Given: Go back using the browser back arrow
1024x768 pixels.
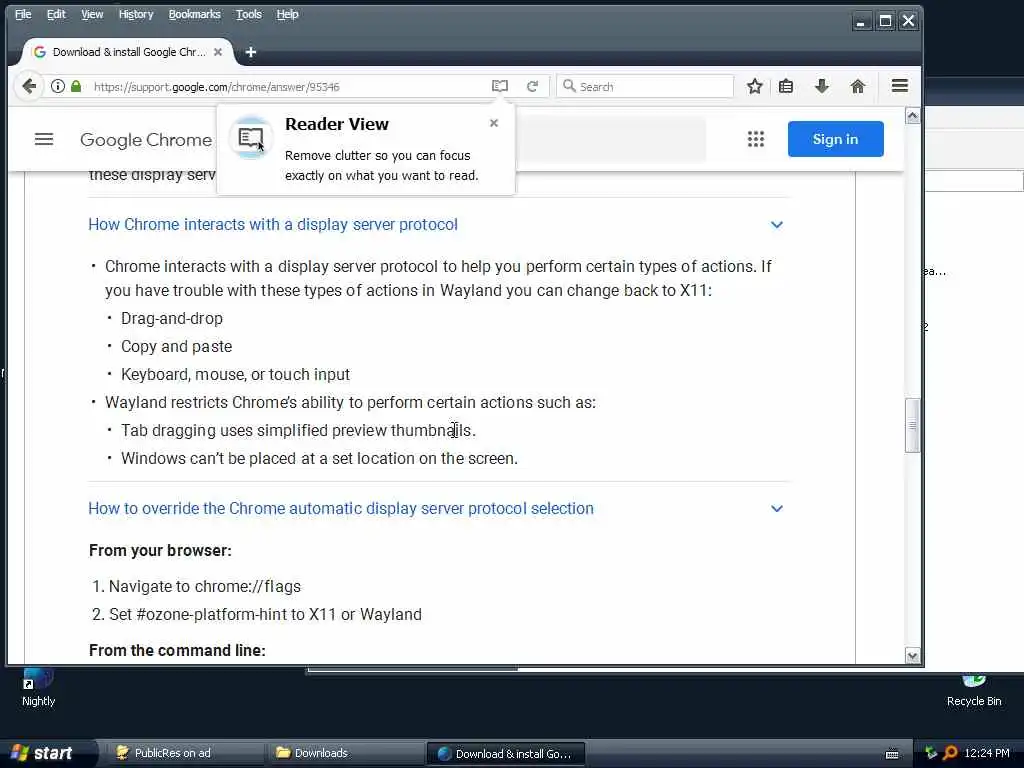Looking at the screenshot, I should pos(29,86).
